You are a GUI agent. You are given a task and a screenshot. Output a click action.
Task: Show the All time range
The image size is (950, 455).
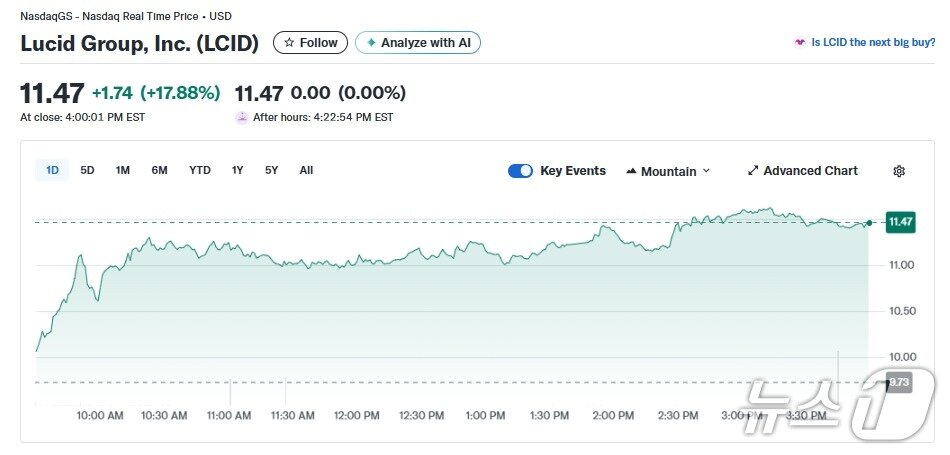(x=306, y=170)
